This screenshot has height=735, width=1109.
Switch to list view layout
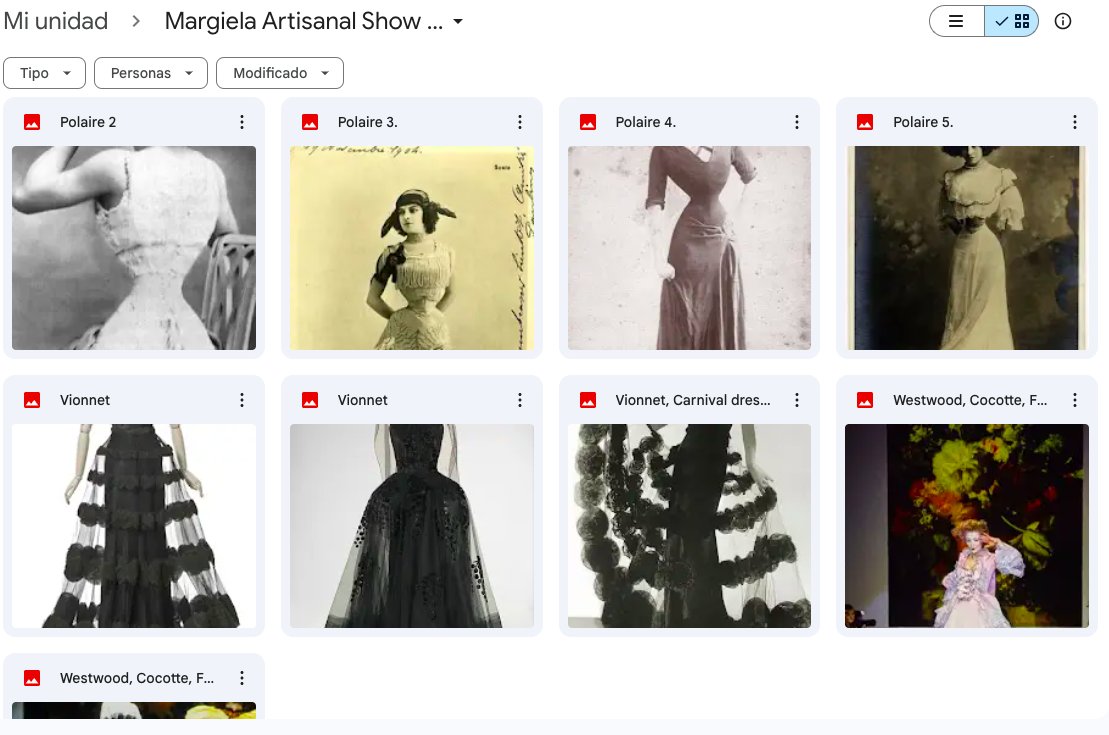click(956, 21)
